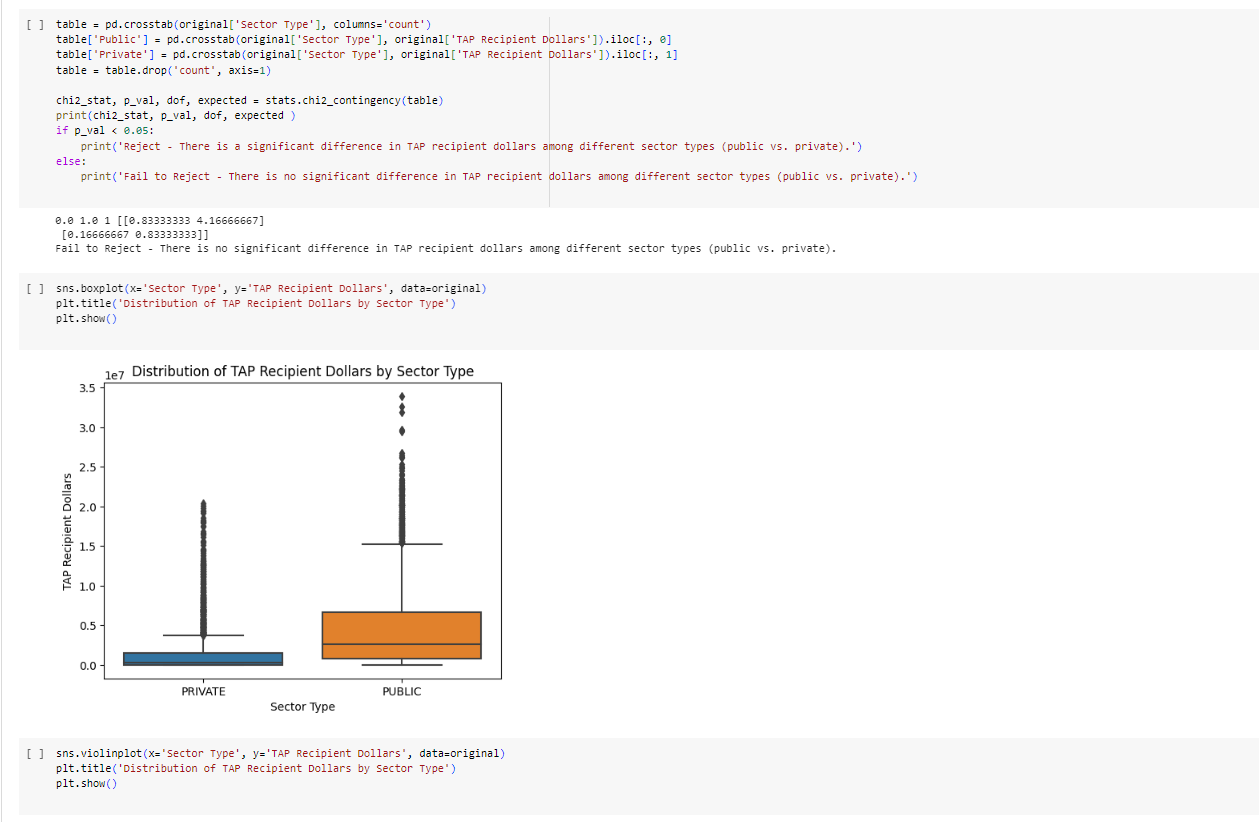This screenshot has height=822, width=1259.
Task: Click the stats.chi2_contingency(table) code line
Action: tap(250, 101)
